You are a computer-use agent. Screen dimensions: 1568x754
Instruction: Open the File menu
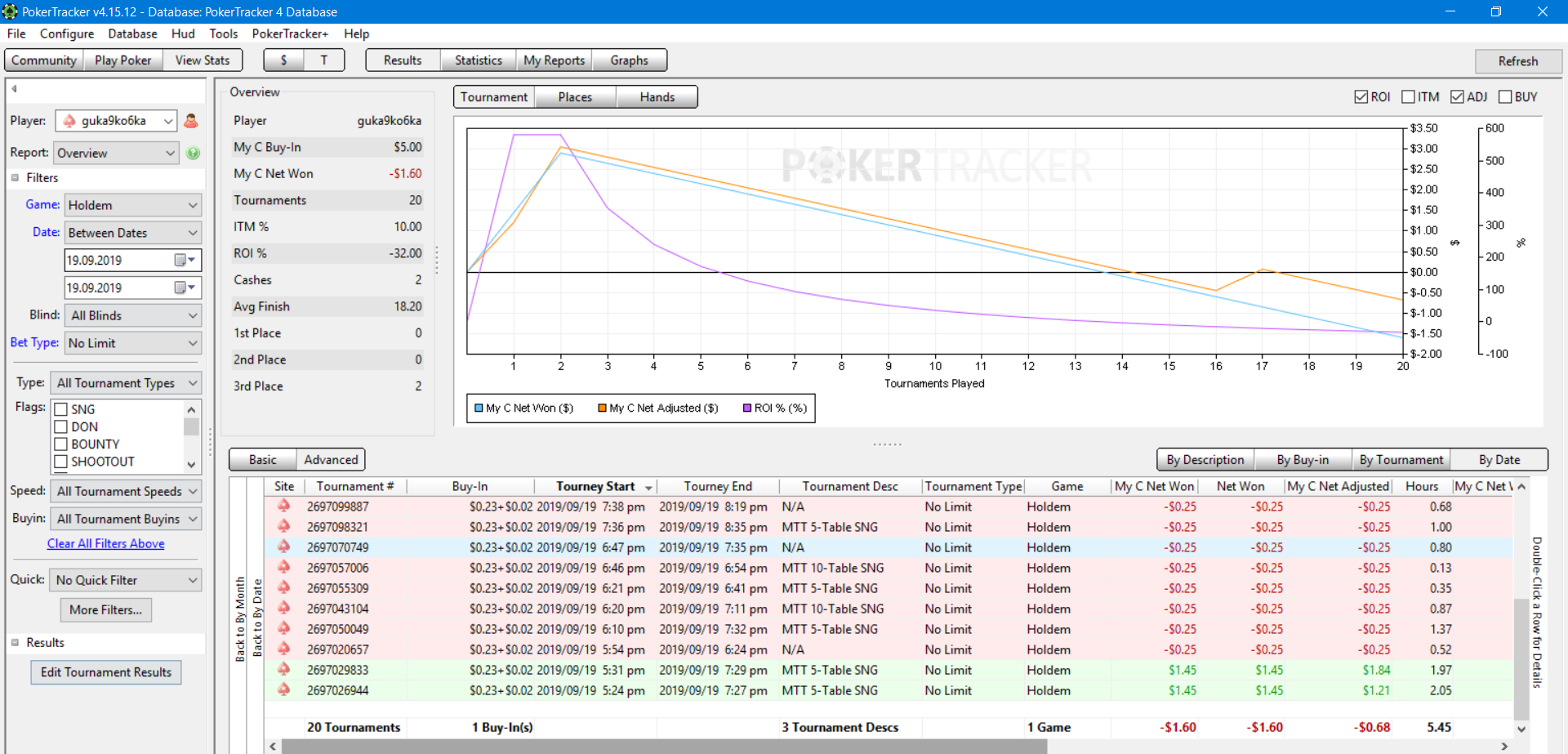(x=16, y=33)
